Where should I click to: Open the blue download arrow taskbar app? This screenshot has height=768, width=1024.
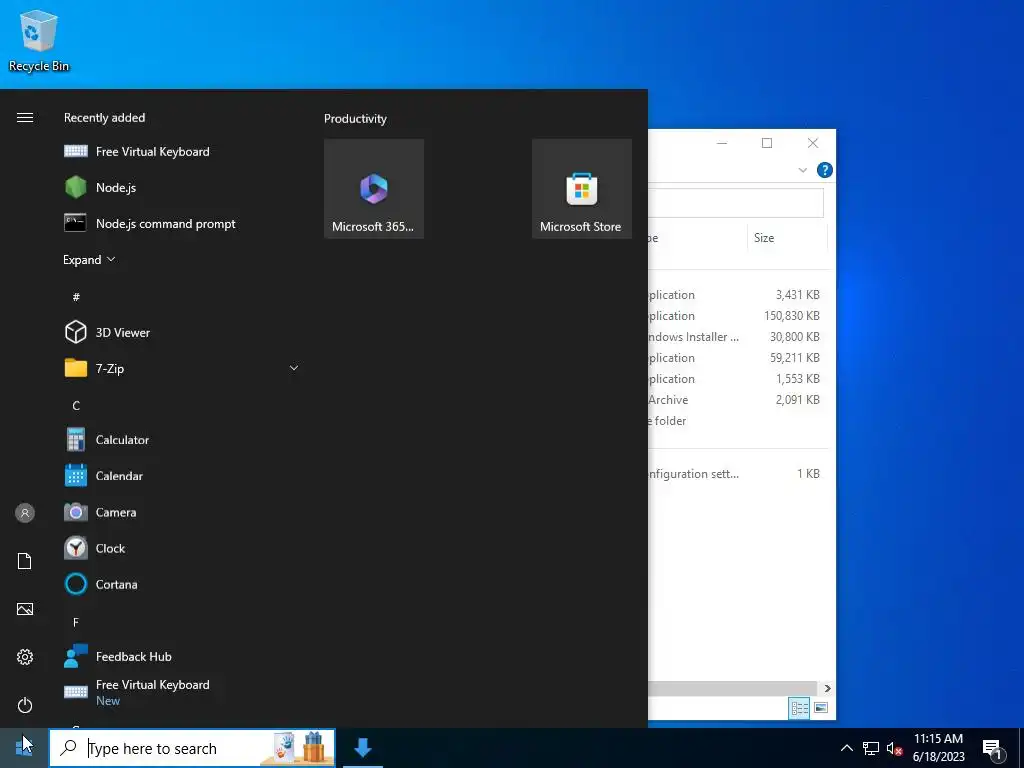pyautogui.click(x=363, y=748)
